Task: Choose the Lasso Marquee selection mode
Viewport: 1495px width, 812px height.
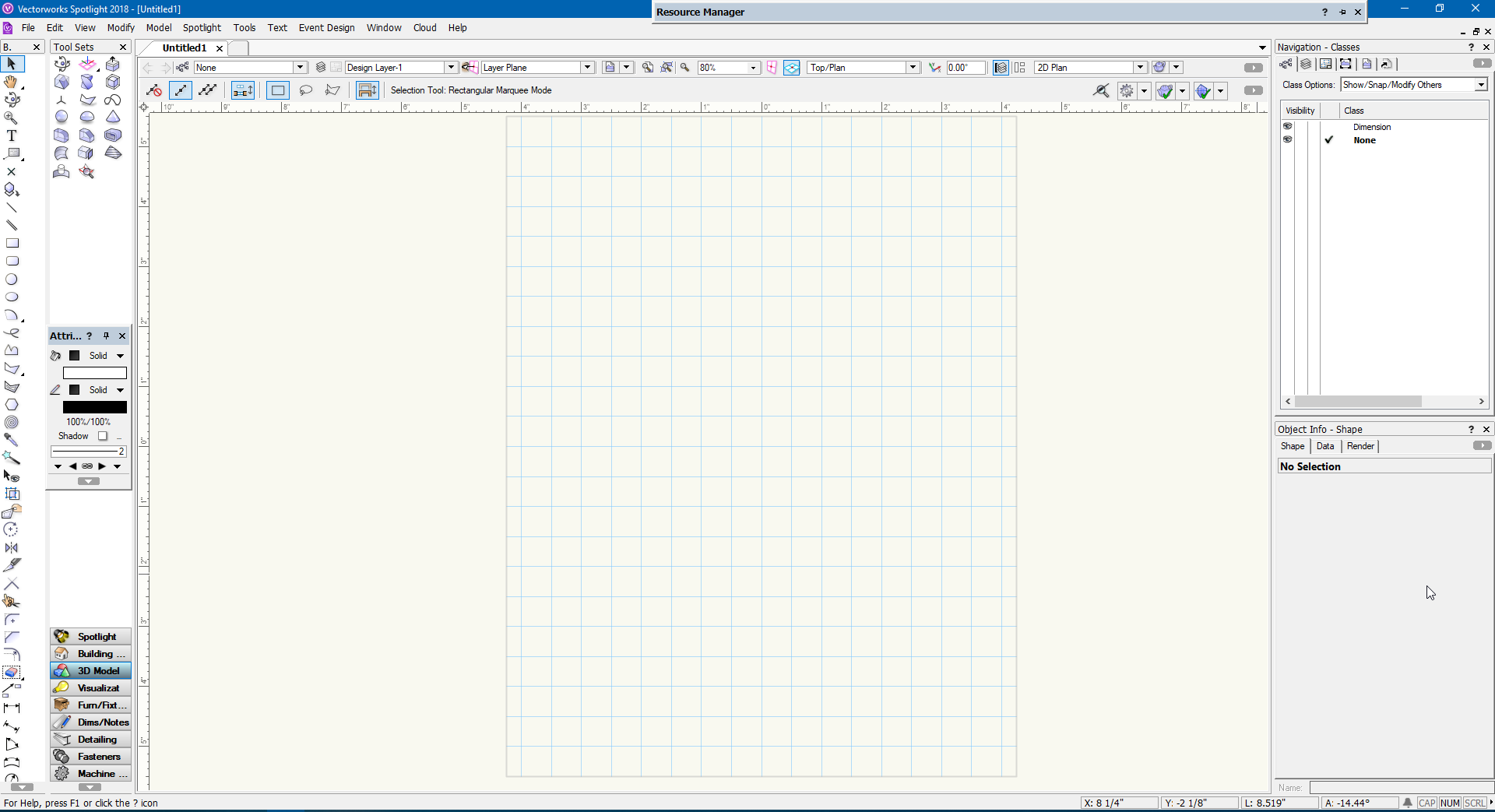Action: [306, 90]
